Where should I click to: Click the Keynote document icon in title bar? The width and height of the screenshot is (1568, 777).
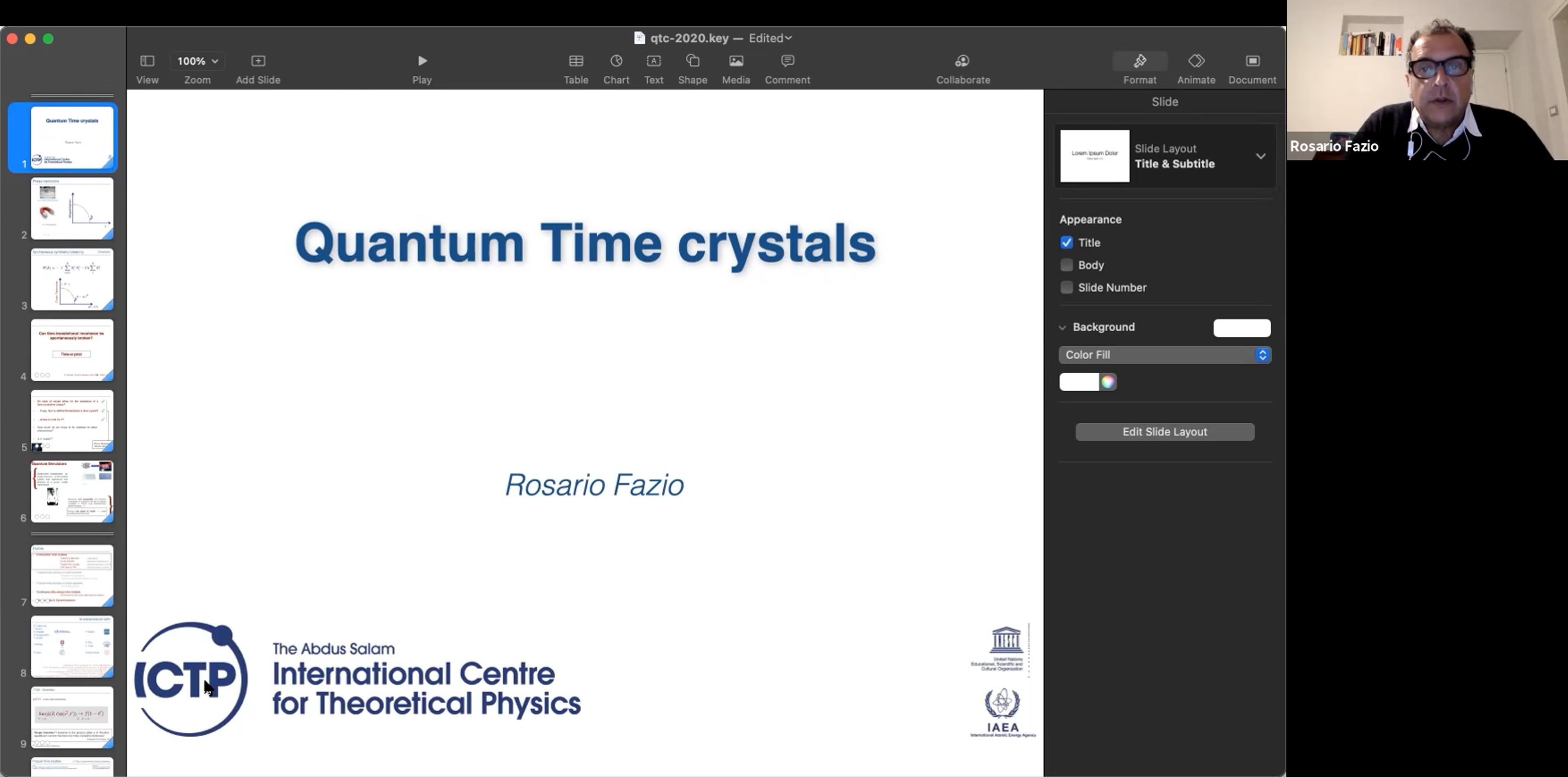[x=639, y=38]
